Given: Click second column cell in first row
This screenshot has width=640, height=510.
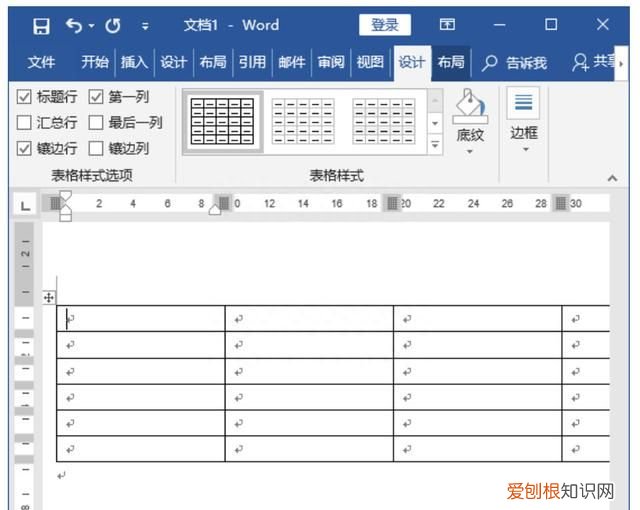Looking at the screenshot, I should pyautogui.click(x=309, y=319).
